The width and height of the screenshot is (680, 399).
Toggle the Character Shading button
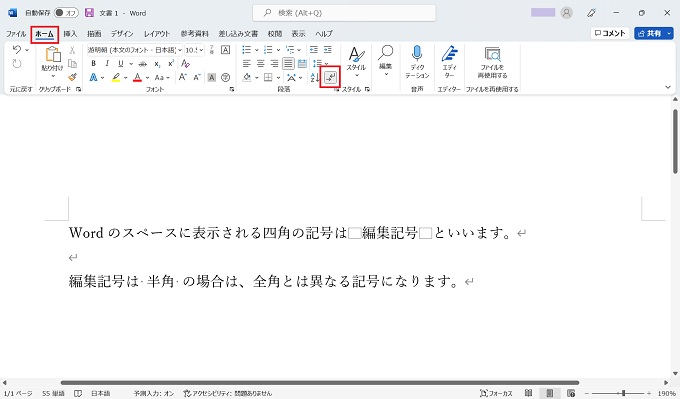pyautogui.click(x=212, y=78)
